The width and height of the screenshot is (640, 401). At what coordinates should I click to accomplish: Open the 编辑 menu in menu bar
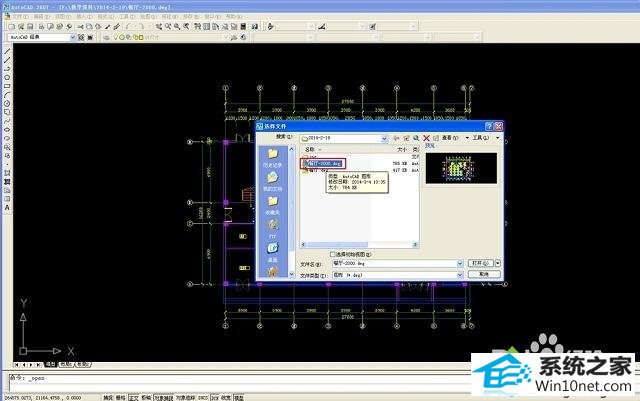(41, 16)
